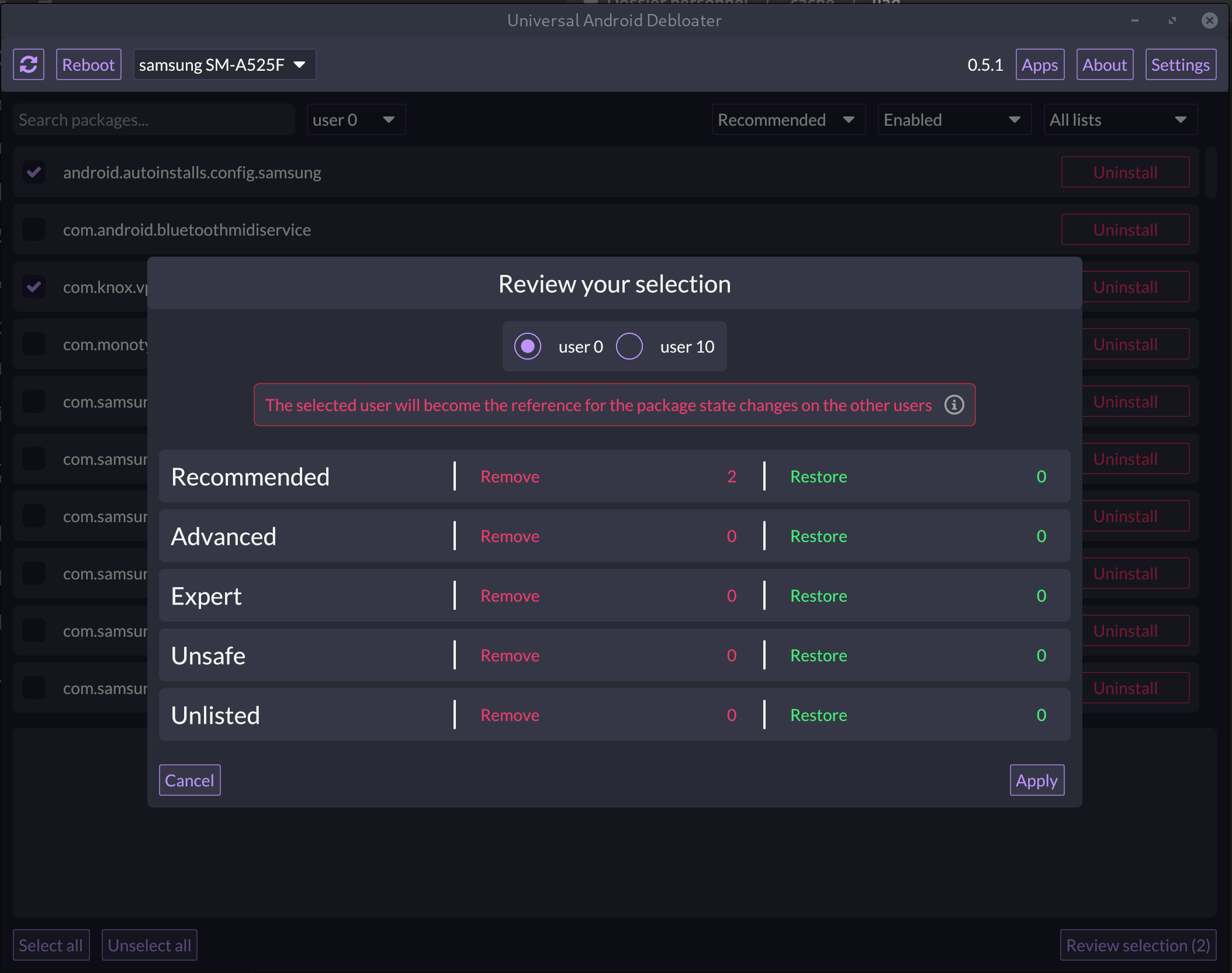
Task: Select the user 10 radio button
Action: [x=629, y=346]
